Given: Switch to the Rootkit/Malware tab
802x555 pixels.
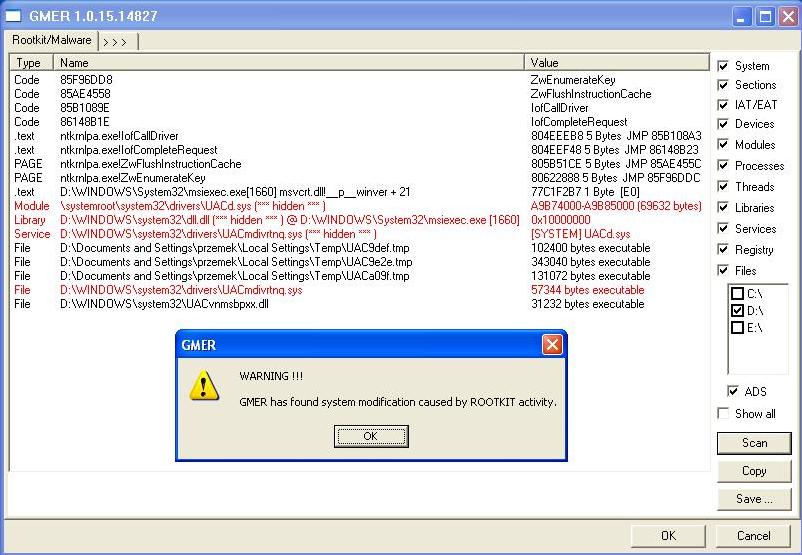Looking at the screenshot, I should click(52, 40).
